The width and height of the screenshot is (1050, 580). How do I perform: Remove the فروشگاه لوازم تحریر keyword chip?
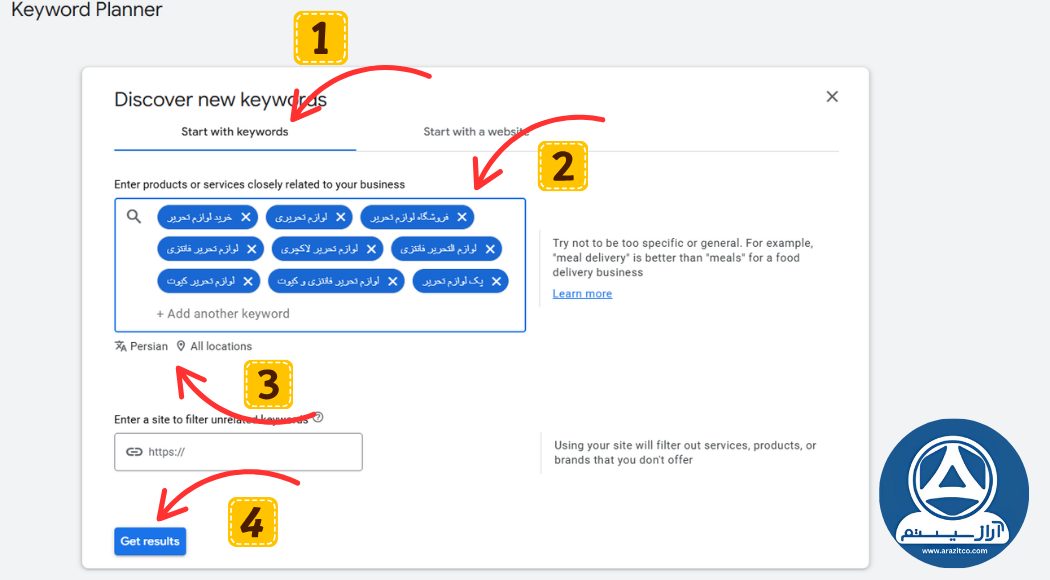[x=461, y=217]
